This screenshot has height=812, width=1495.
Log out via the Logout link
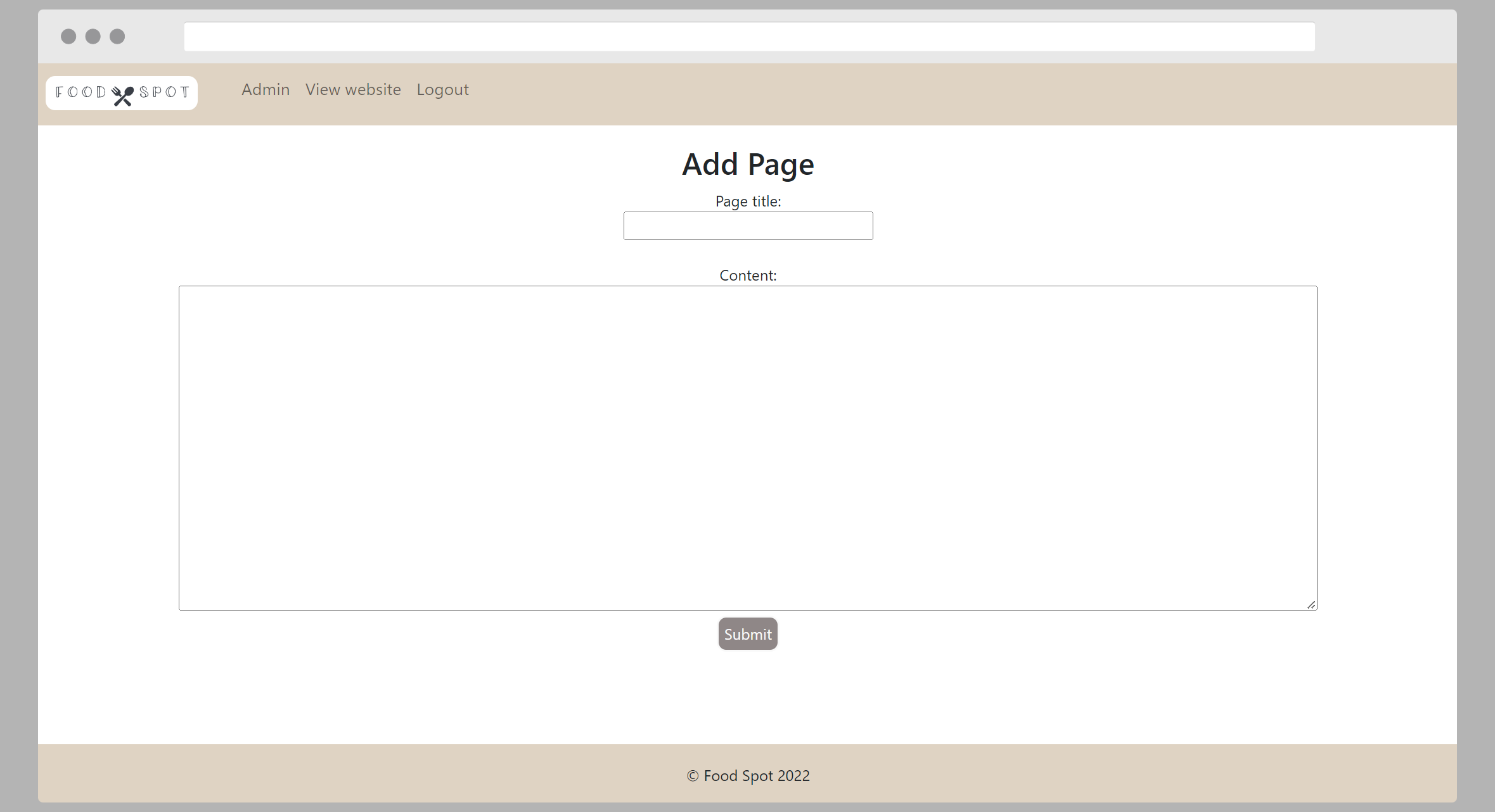coord(442,90)
